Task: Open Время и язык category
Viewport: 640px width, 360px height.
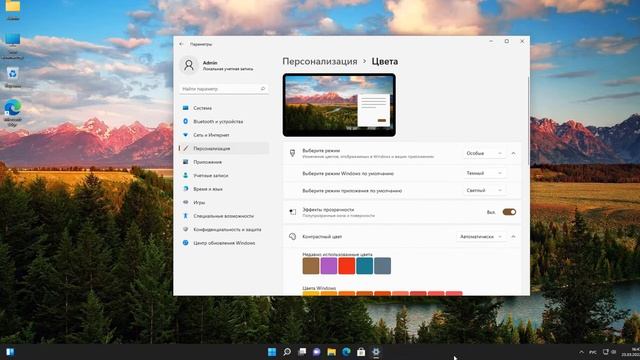Action: coord(224,189)
